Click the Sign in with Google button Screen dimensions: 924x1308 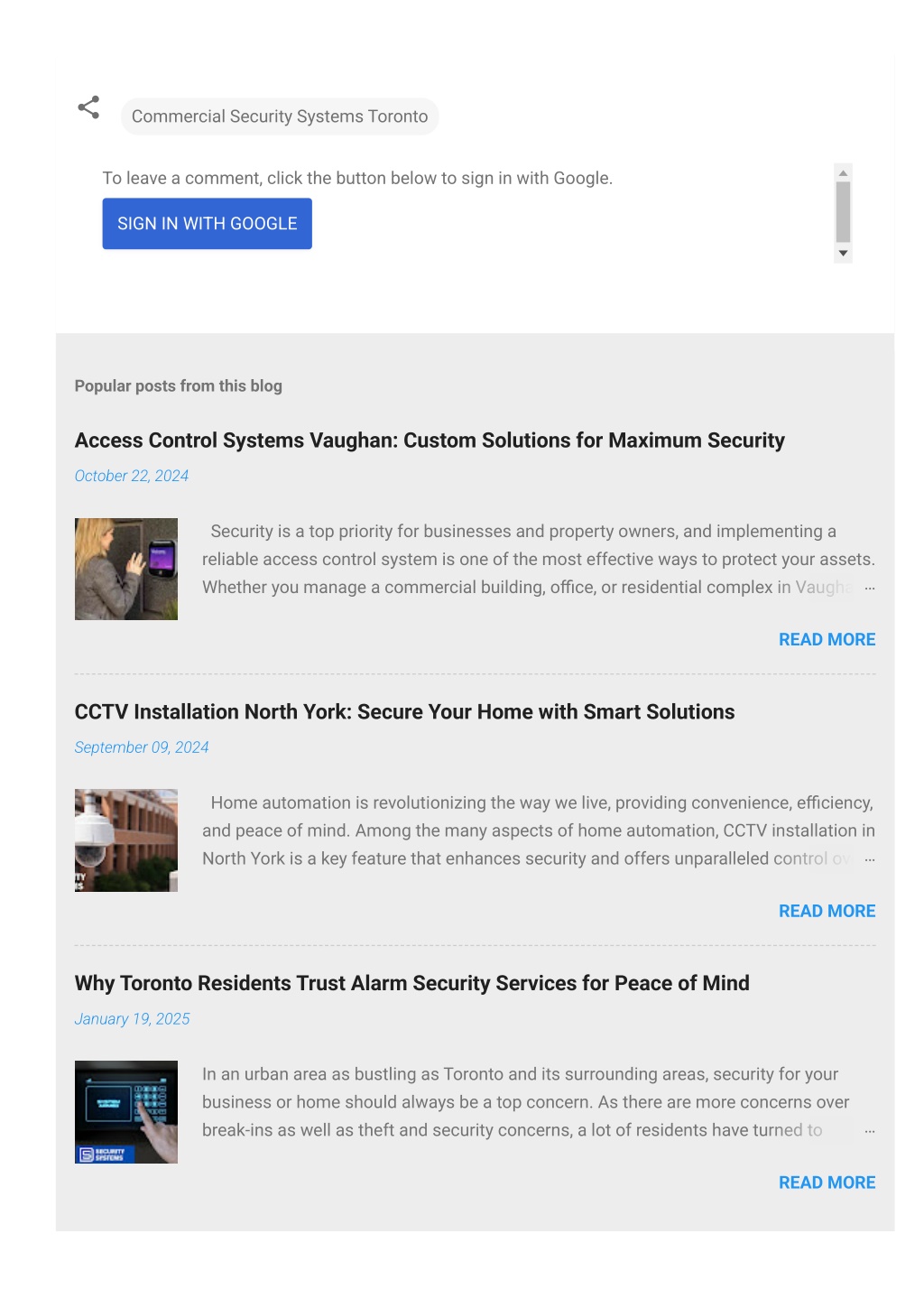pyautogui.click(x=208, y=224)
